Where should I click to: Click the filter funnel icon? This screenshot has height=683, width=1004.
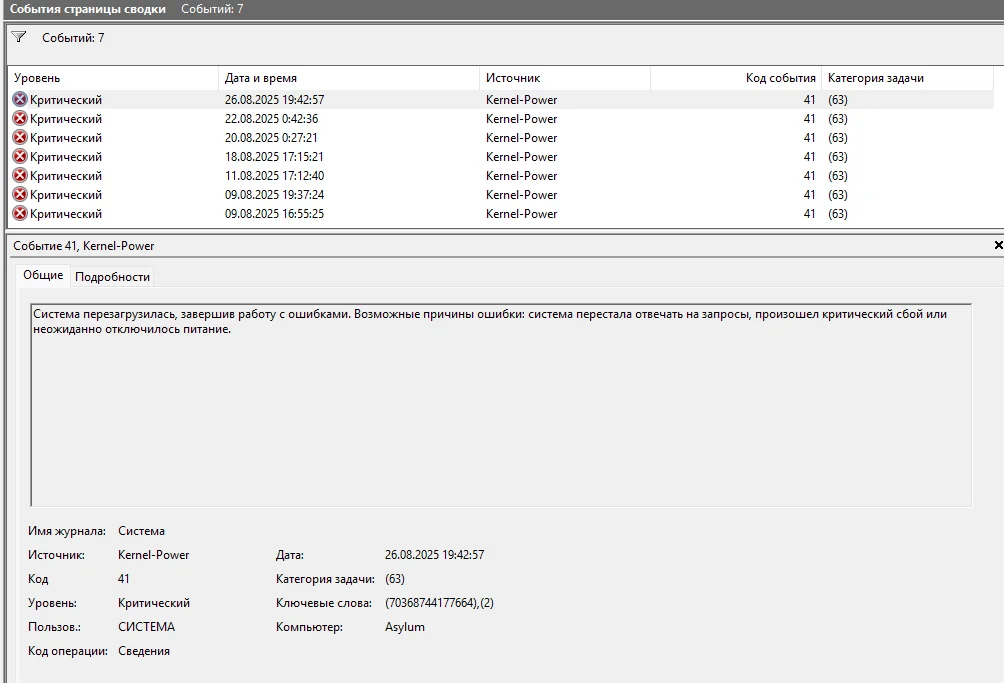click(x=18, y=37)
